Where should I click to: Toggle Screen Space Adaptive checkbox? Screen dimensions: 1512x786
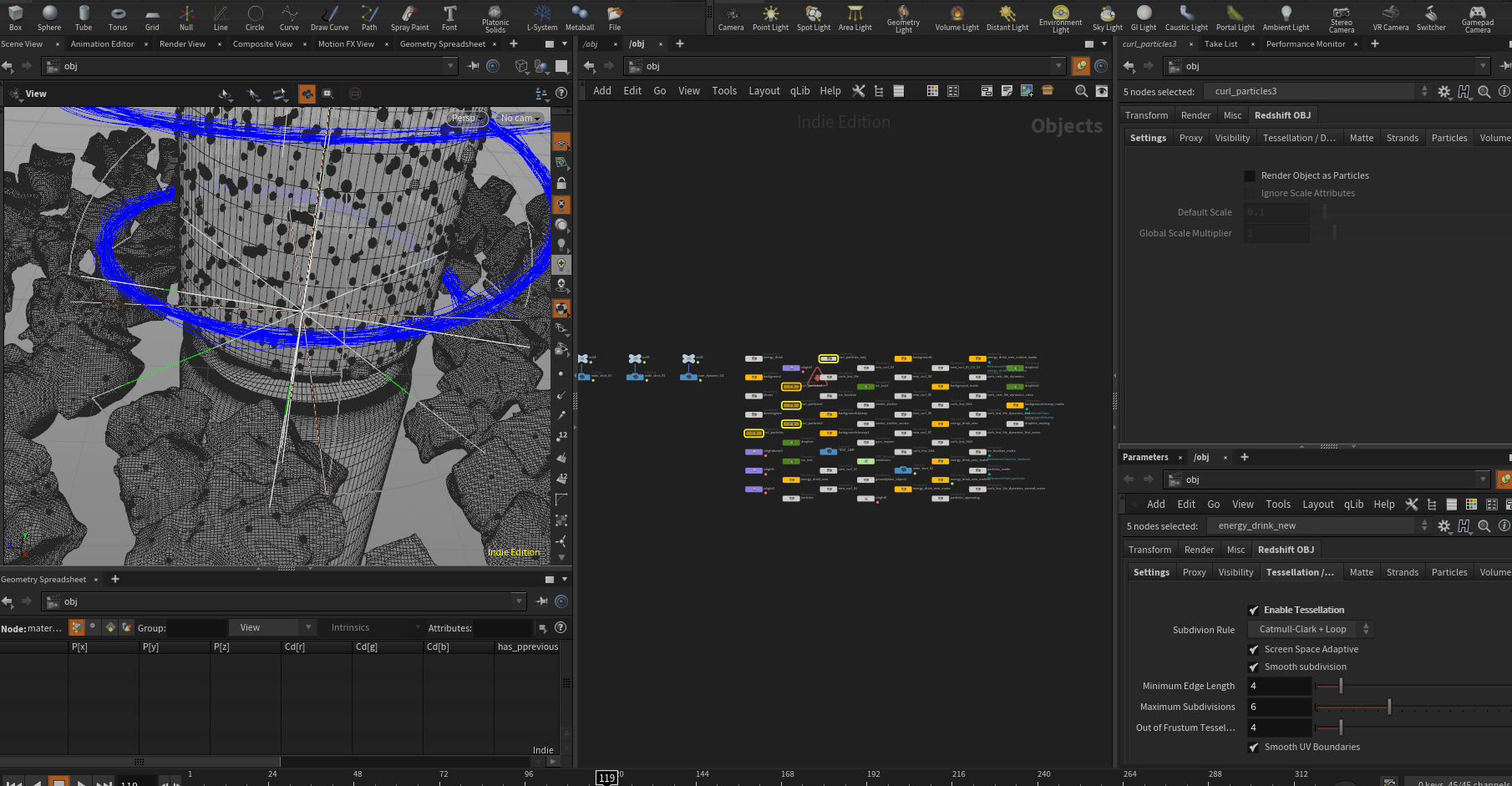[1253, 650]
